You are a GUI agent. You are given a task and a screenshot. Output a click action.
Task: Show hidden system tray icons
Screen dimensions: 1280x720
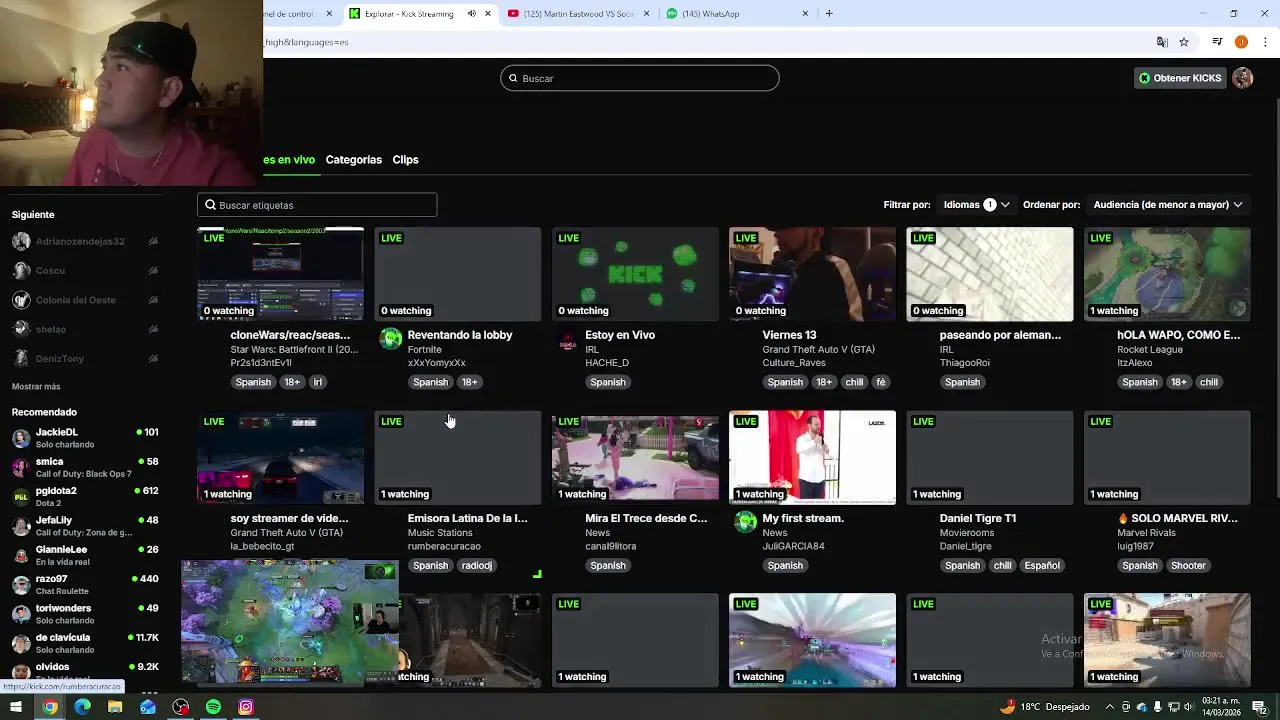tap(1111, 707)
